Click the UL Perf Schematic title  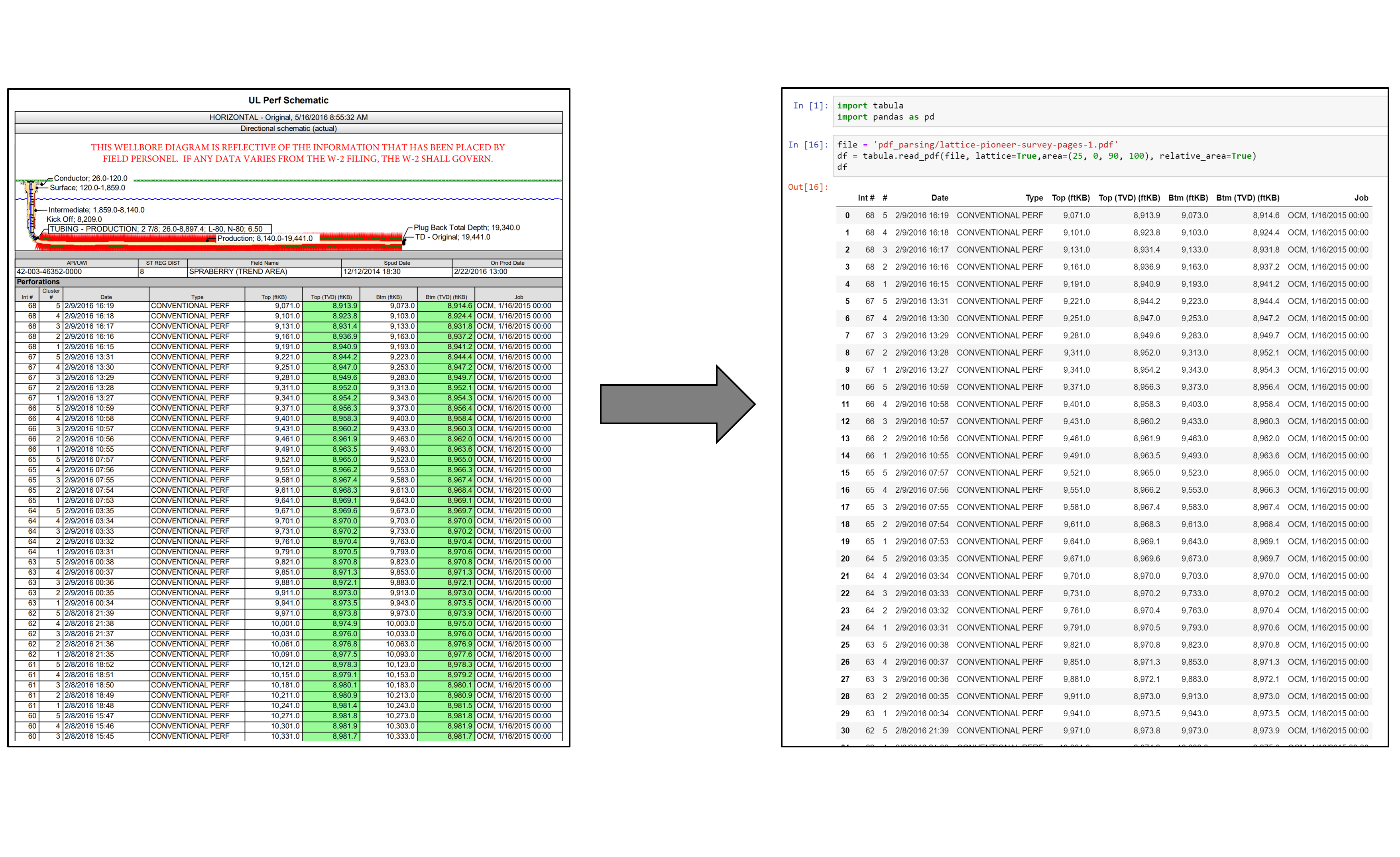(x=288, y=100)
